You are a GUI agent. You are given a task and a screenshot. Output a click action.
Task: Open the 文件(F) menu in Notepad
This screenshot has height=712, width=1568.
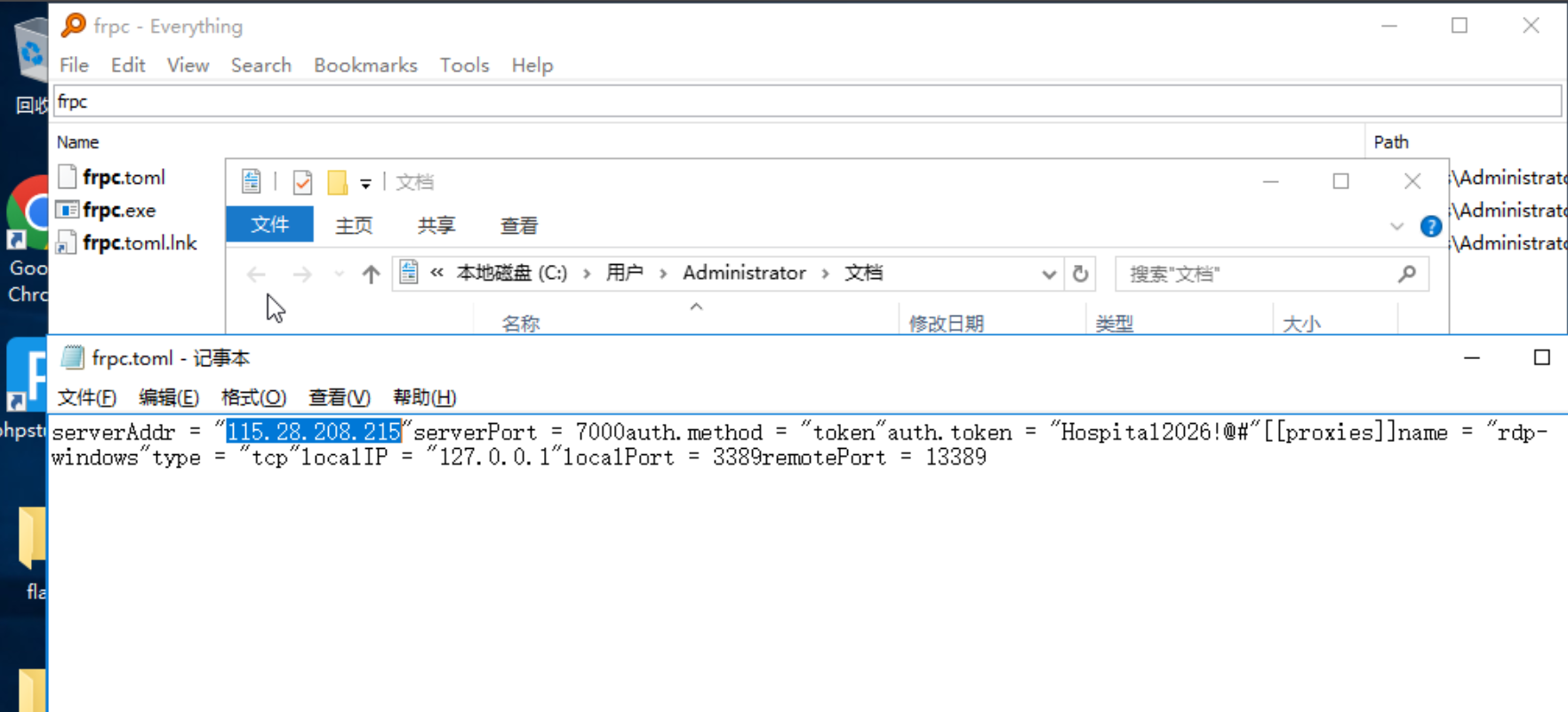click(x=86, y=397)
